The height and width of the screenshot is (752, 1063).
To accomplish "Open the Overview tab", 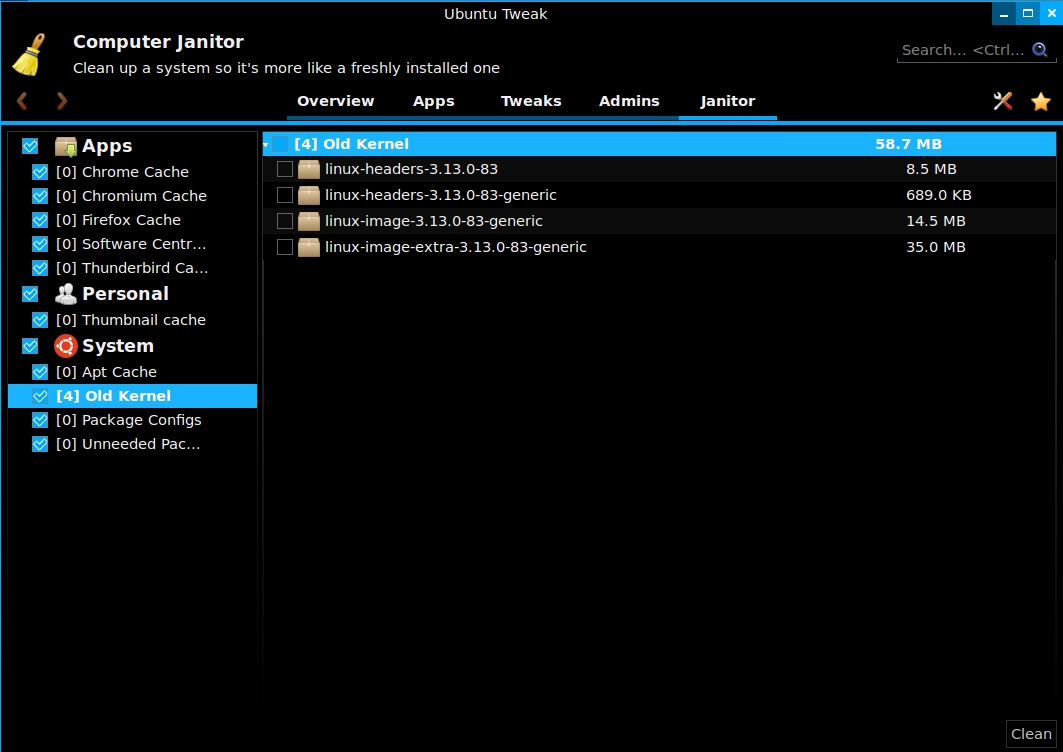I will [x=335, y=101].
